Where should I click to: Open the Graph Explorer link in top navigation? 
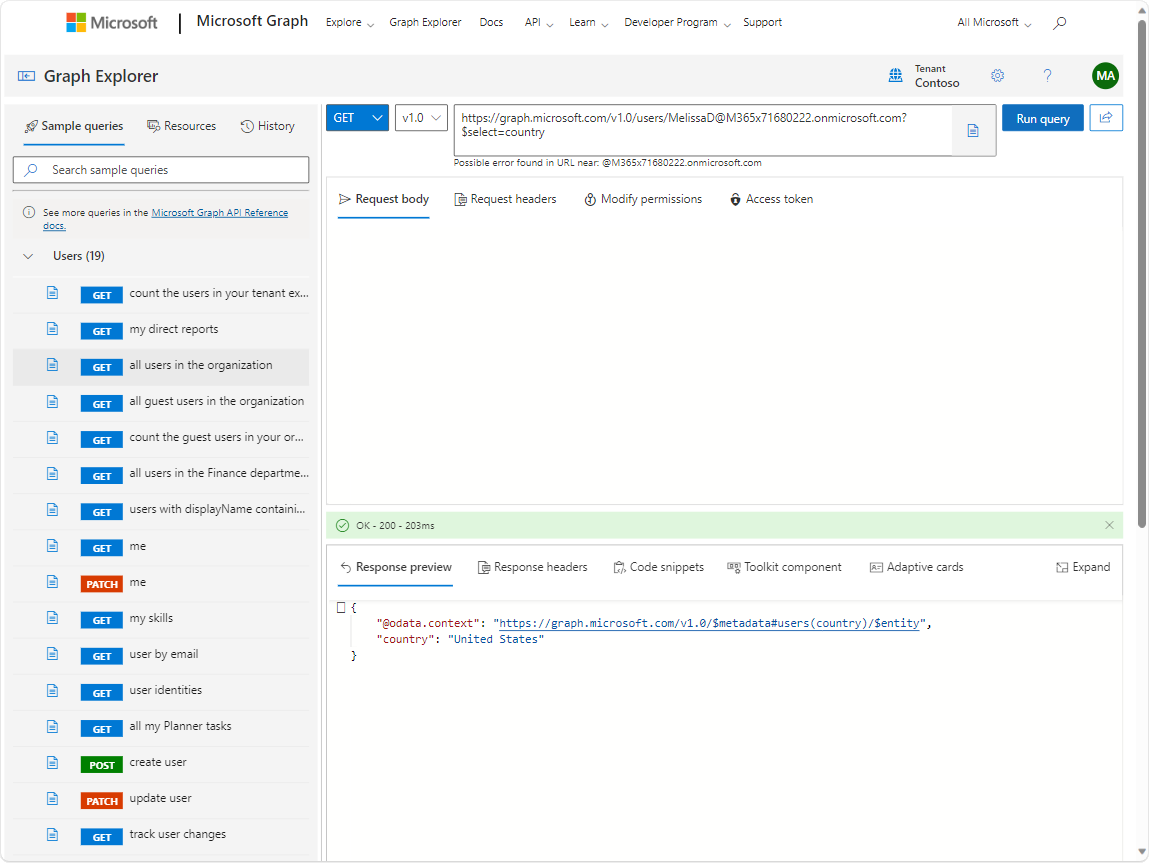[425, 23]
